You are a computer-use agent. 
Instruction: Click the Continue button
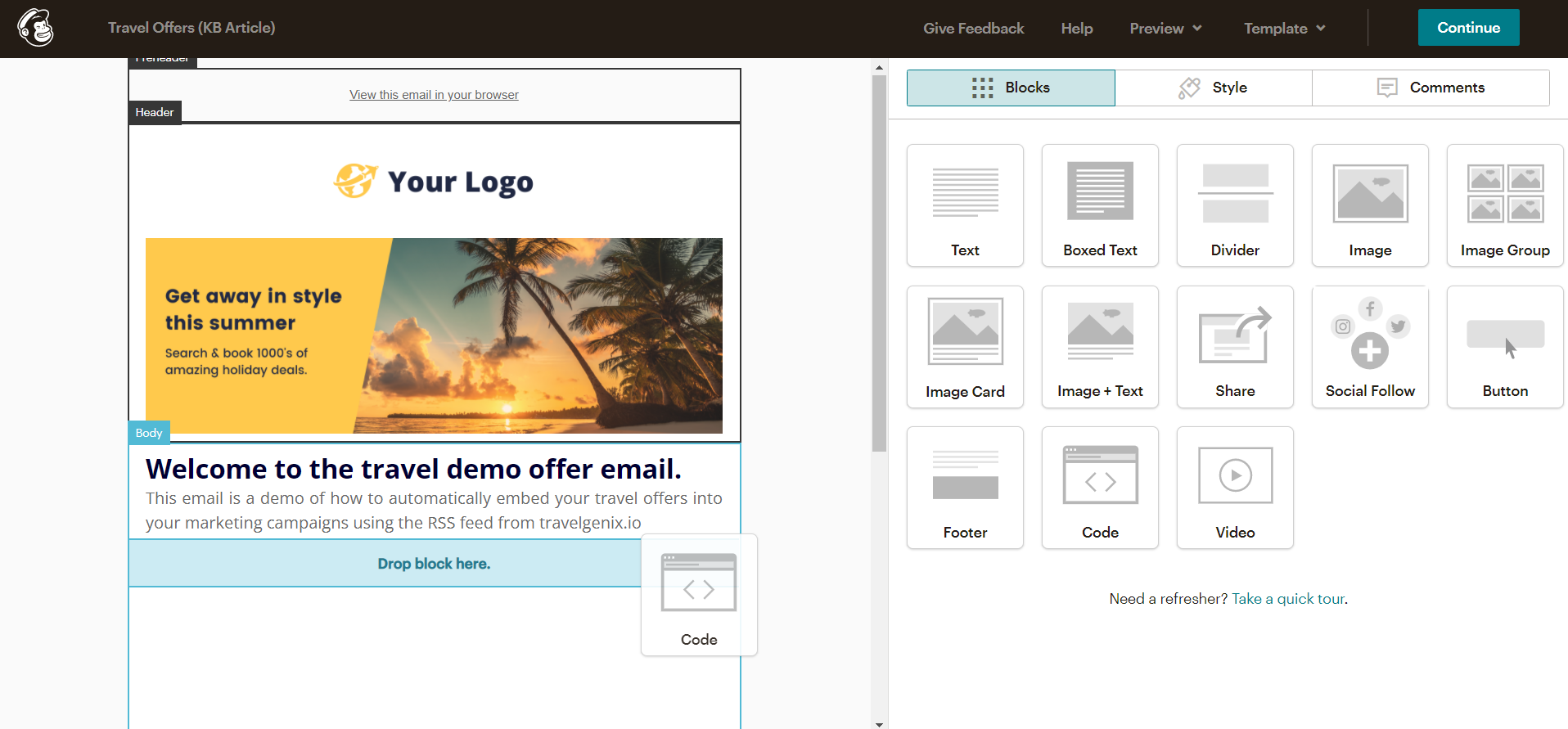[x=1468, y=28]
